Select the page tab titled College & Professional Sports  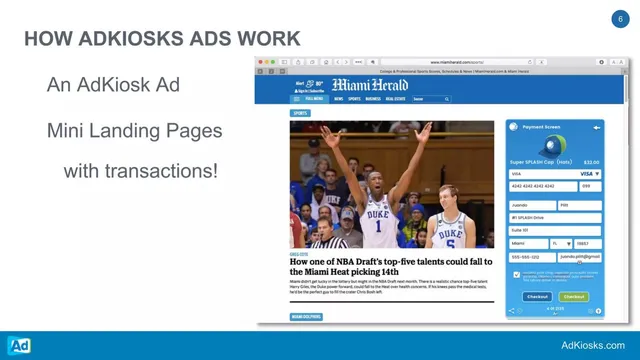[454, 71]
